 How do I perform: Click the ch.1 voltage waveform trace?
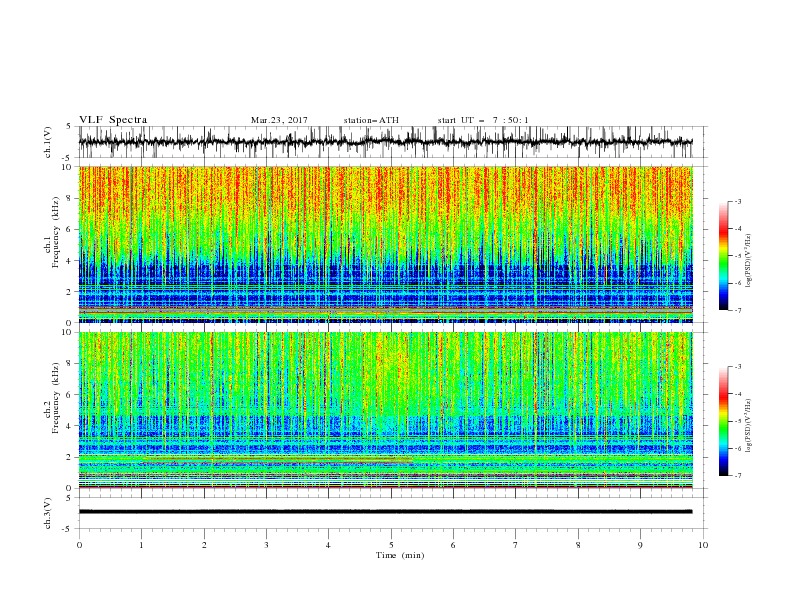point(385,142)
